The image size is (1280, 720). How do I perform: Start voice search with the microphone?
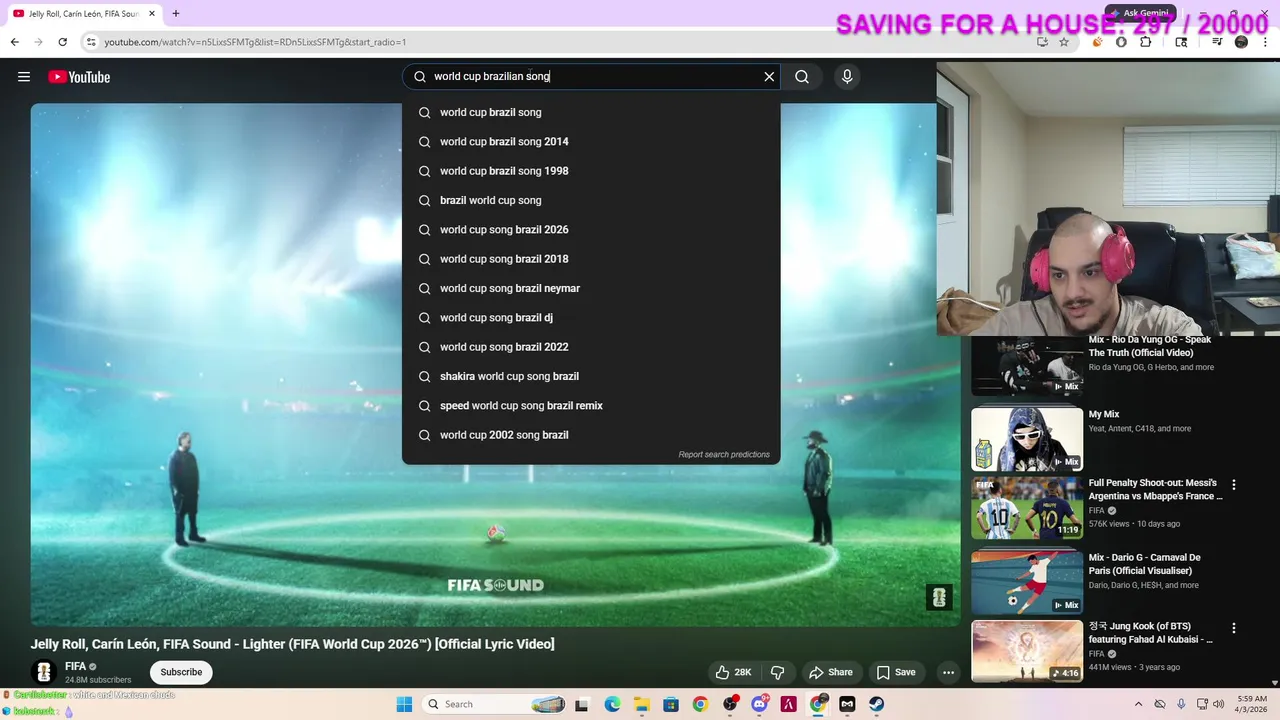coord(847,77)
